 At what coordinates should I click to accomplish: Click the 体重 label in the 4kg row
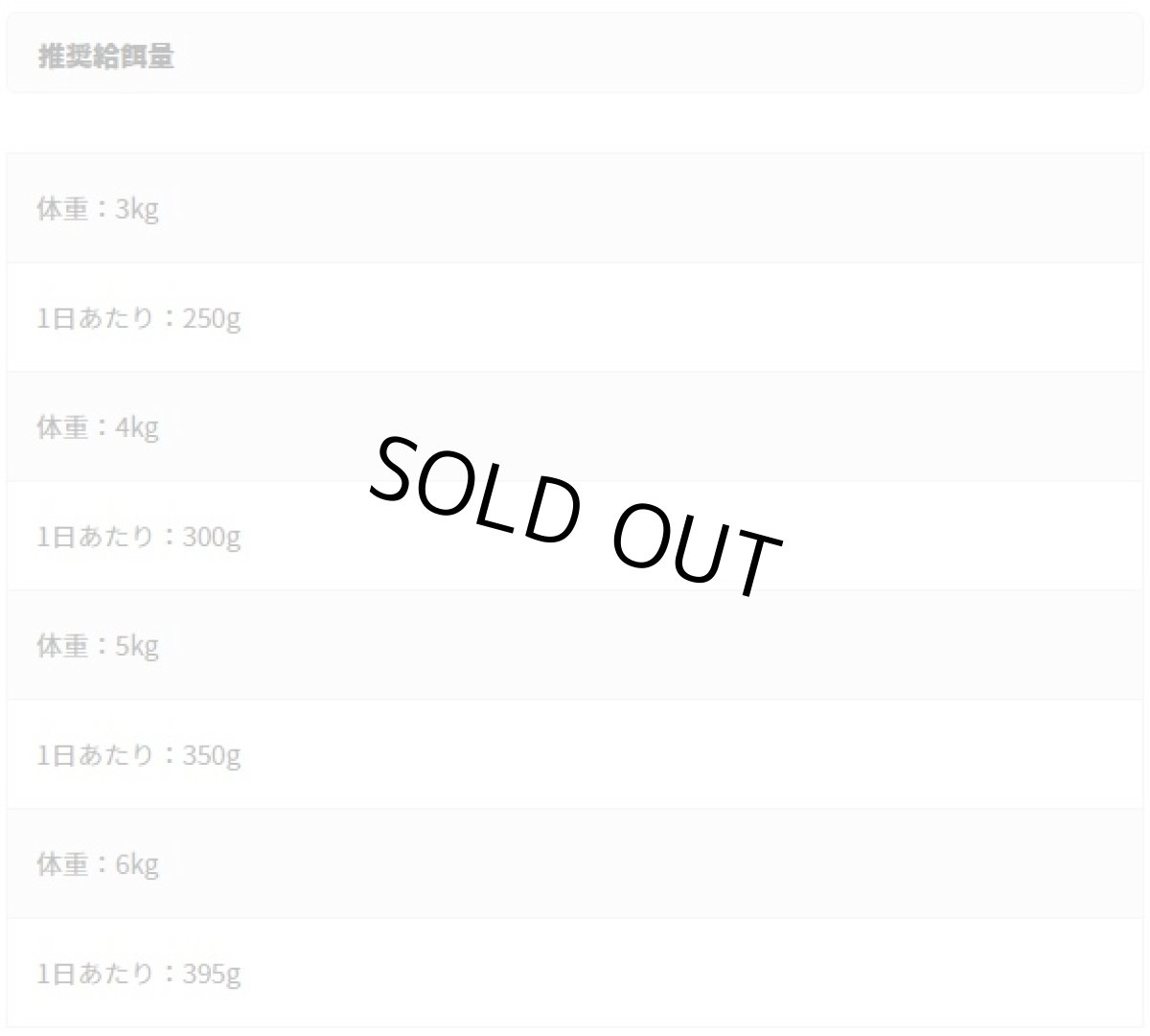pos(63,427)
